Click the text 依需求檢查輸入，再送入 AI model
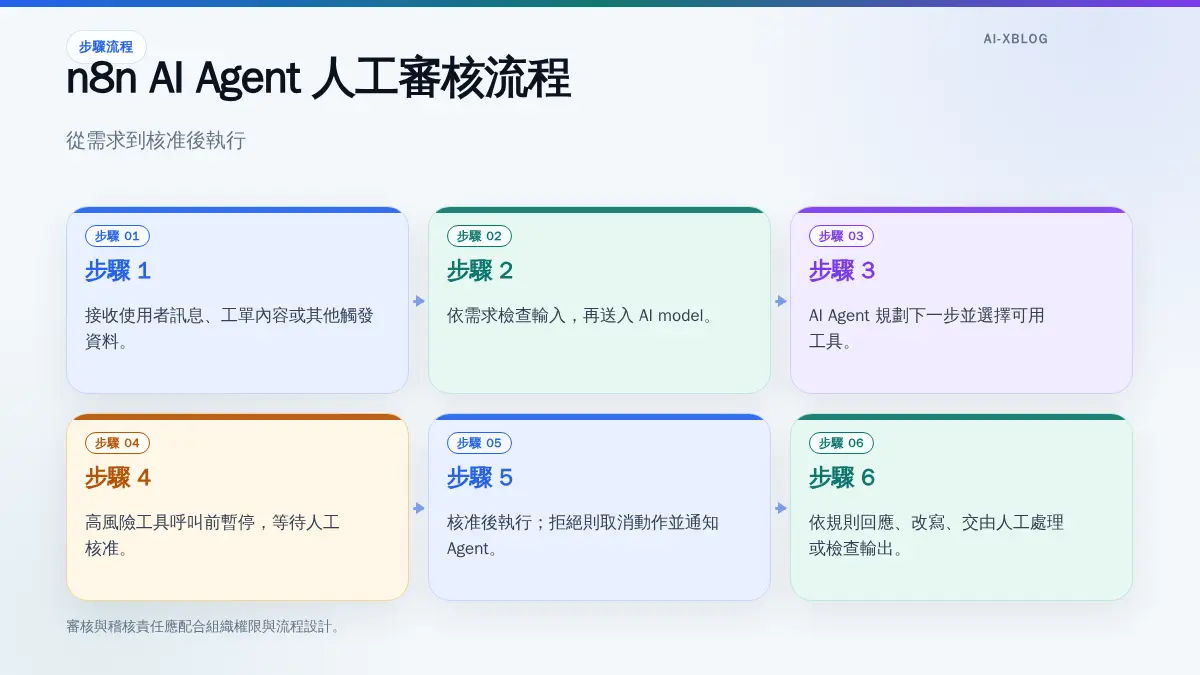Viewport: 1200px width, 675px height. (x=581, y=316)
